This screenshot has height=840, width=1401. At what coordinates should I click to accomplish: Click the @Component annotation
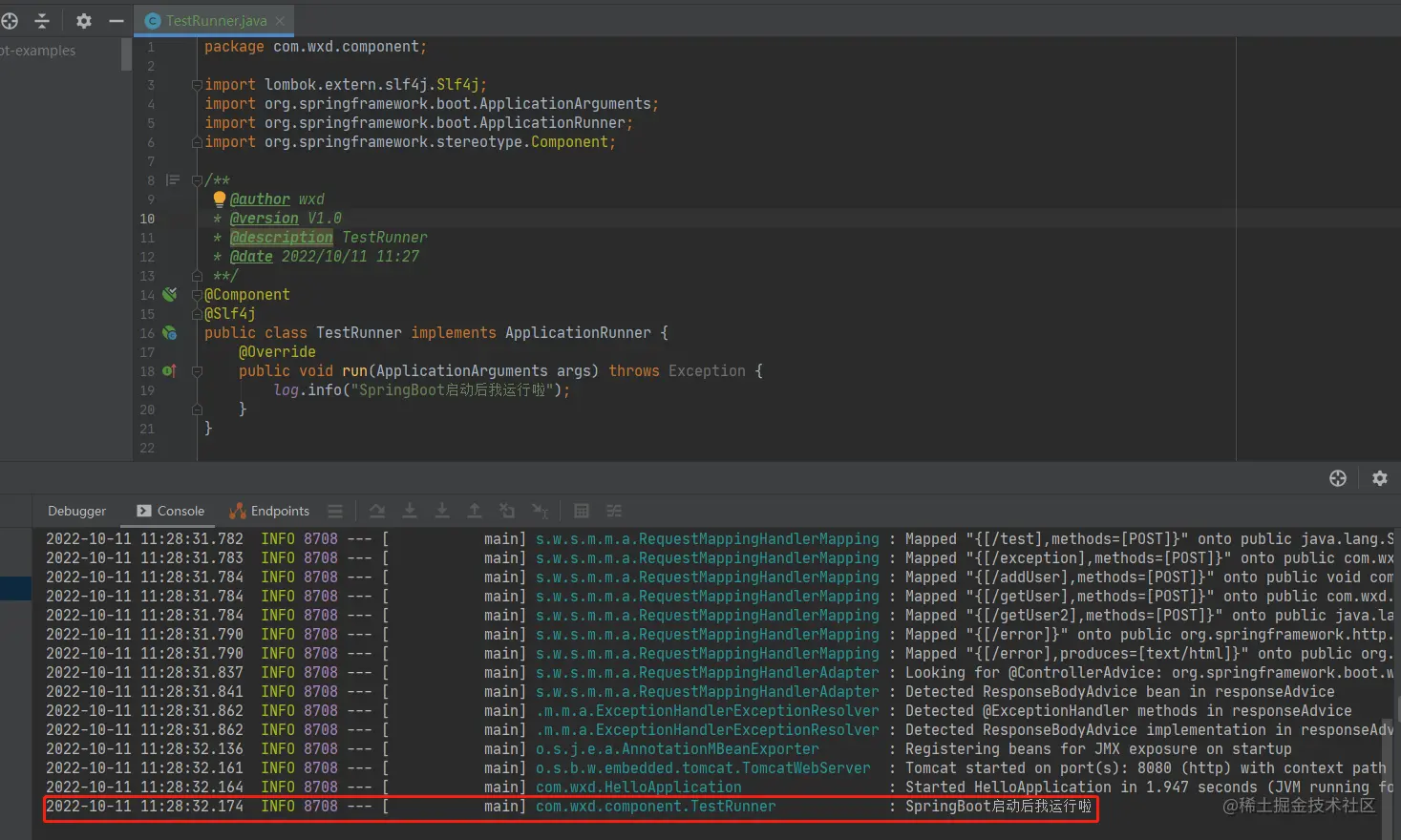coord(247,294)
